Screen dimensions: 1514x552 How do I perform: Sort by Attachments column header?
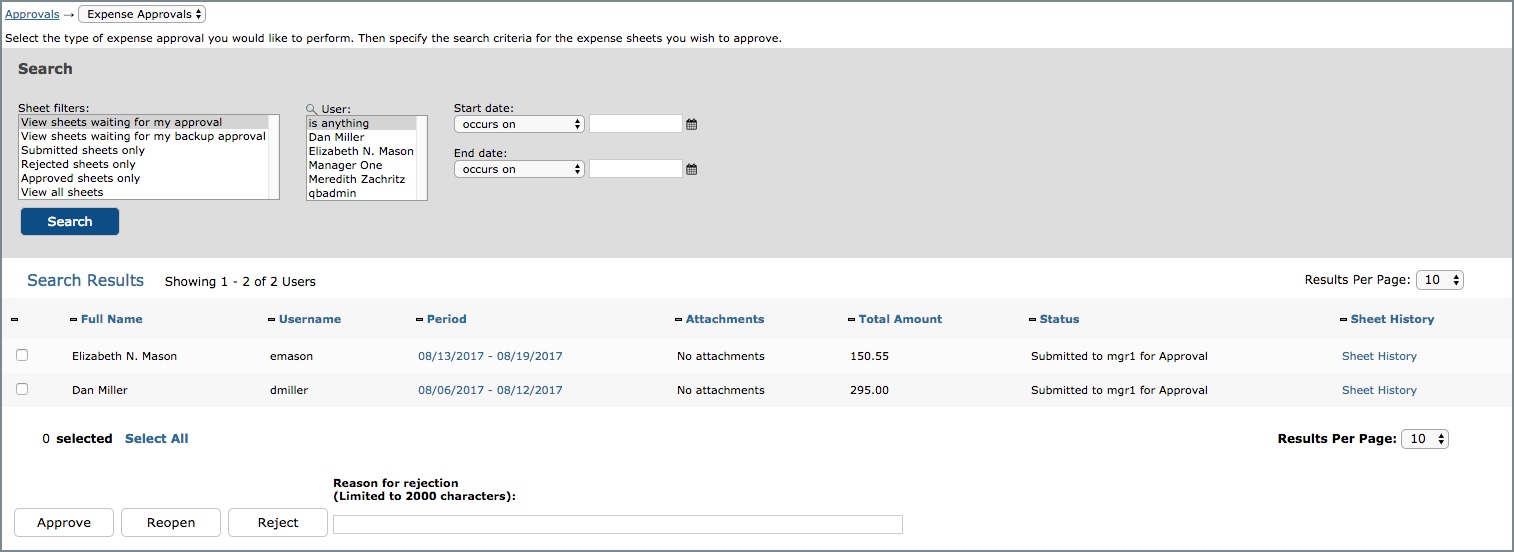point(725,319)
